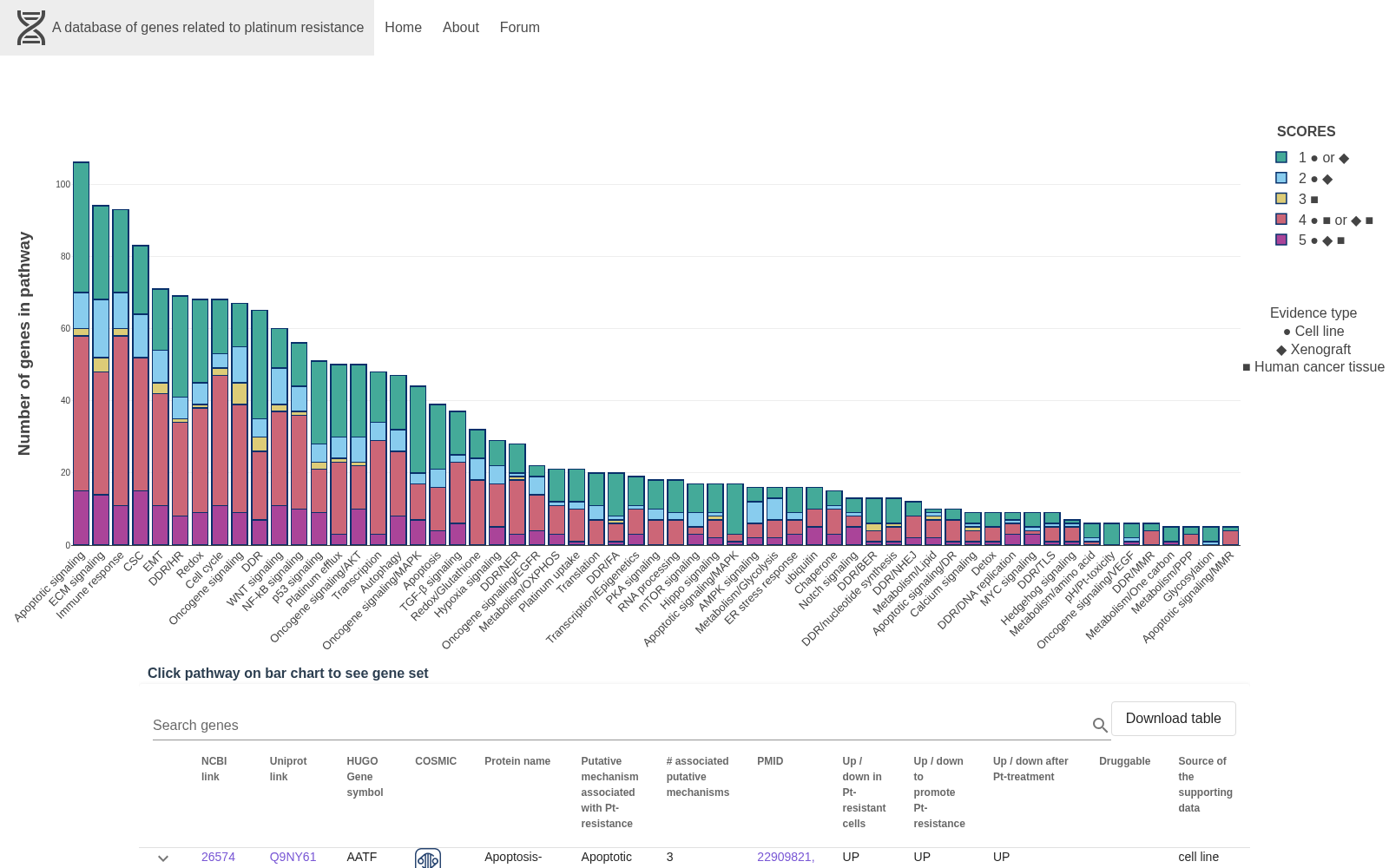Select the CSC pathway bar
This screenshot has width=1389, height=868.
(x=141, y=395)
